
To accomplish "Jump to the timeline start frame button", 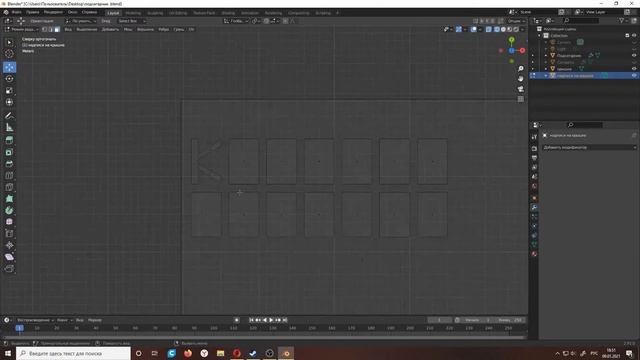I will tap(251, 320).
